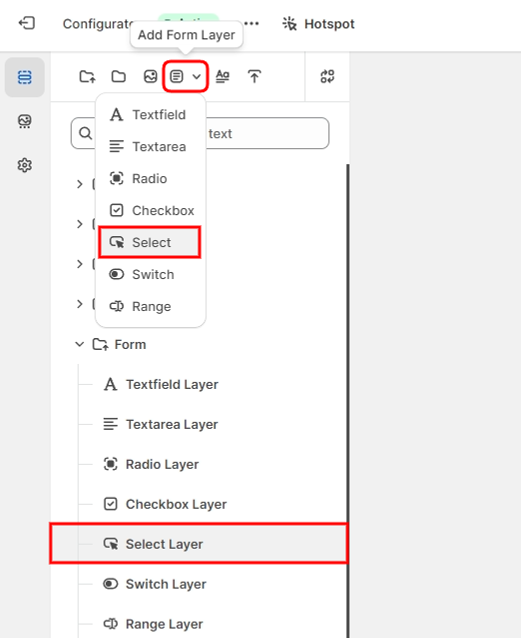Viewport: 521px width, 638px height.
Task: Open the Add Form Layer dropdown button
Action: (x=186, y=76)
